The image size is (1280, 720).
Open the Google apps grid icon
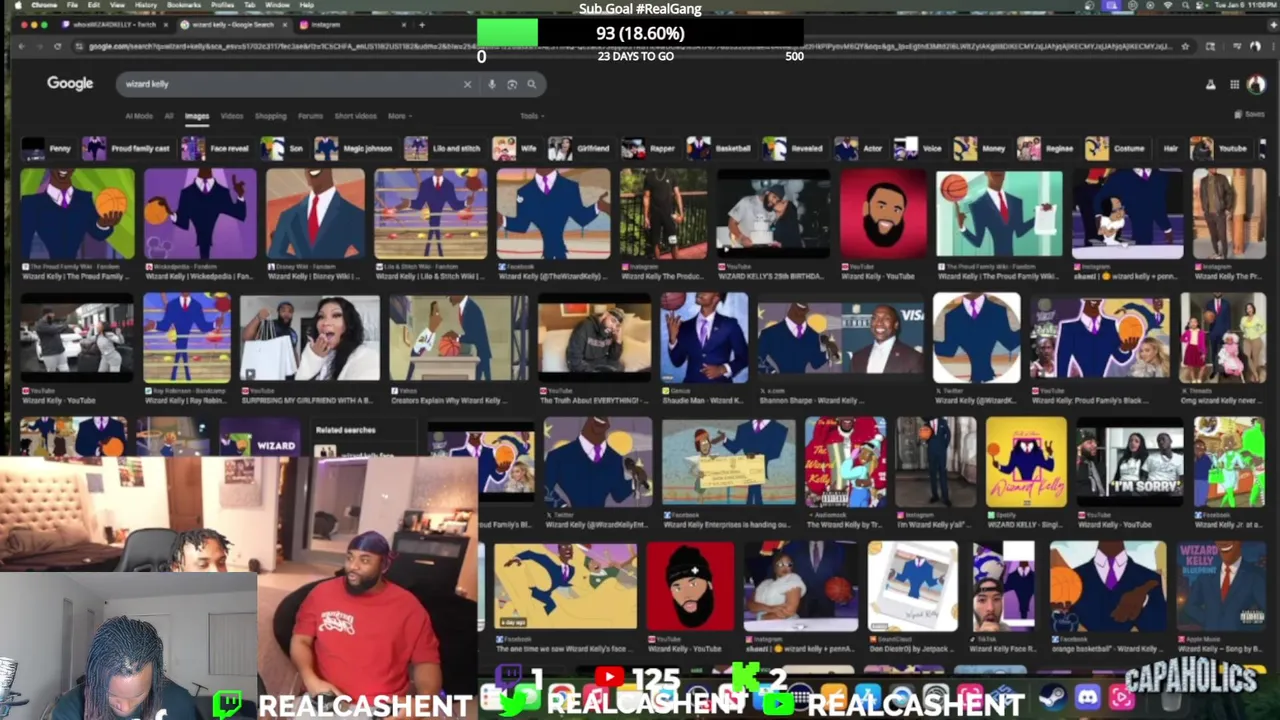click(x=1235, y=85)
